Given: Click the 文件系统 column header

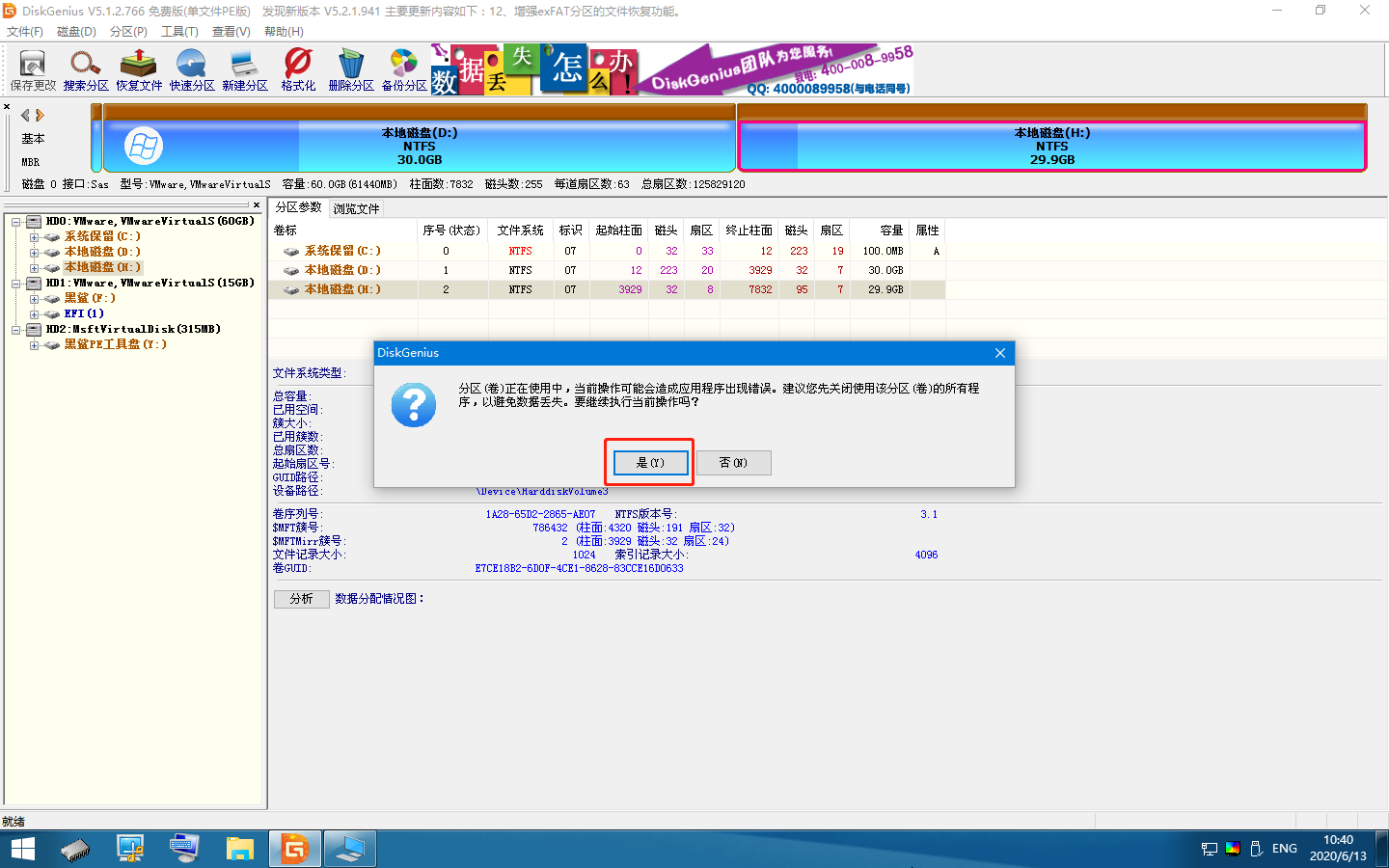Looking at the screenshot, I should (521, 231).
